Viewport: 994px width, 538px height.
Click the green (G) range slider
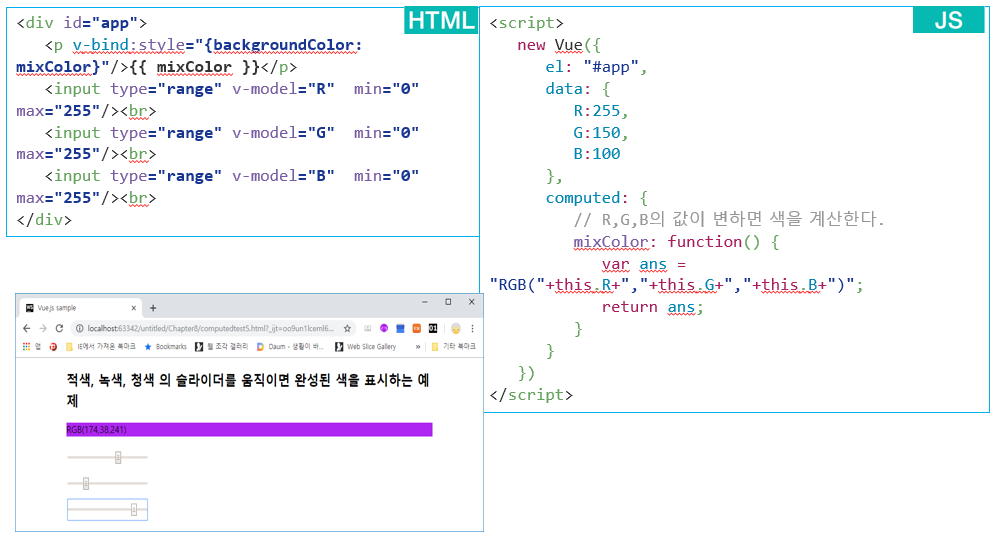coord(107,484)
